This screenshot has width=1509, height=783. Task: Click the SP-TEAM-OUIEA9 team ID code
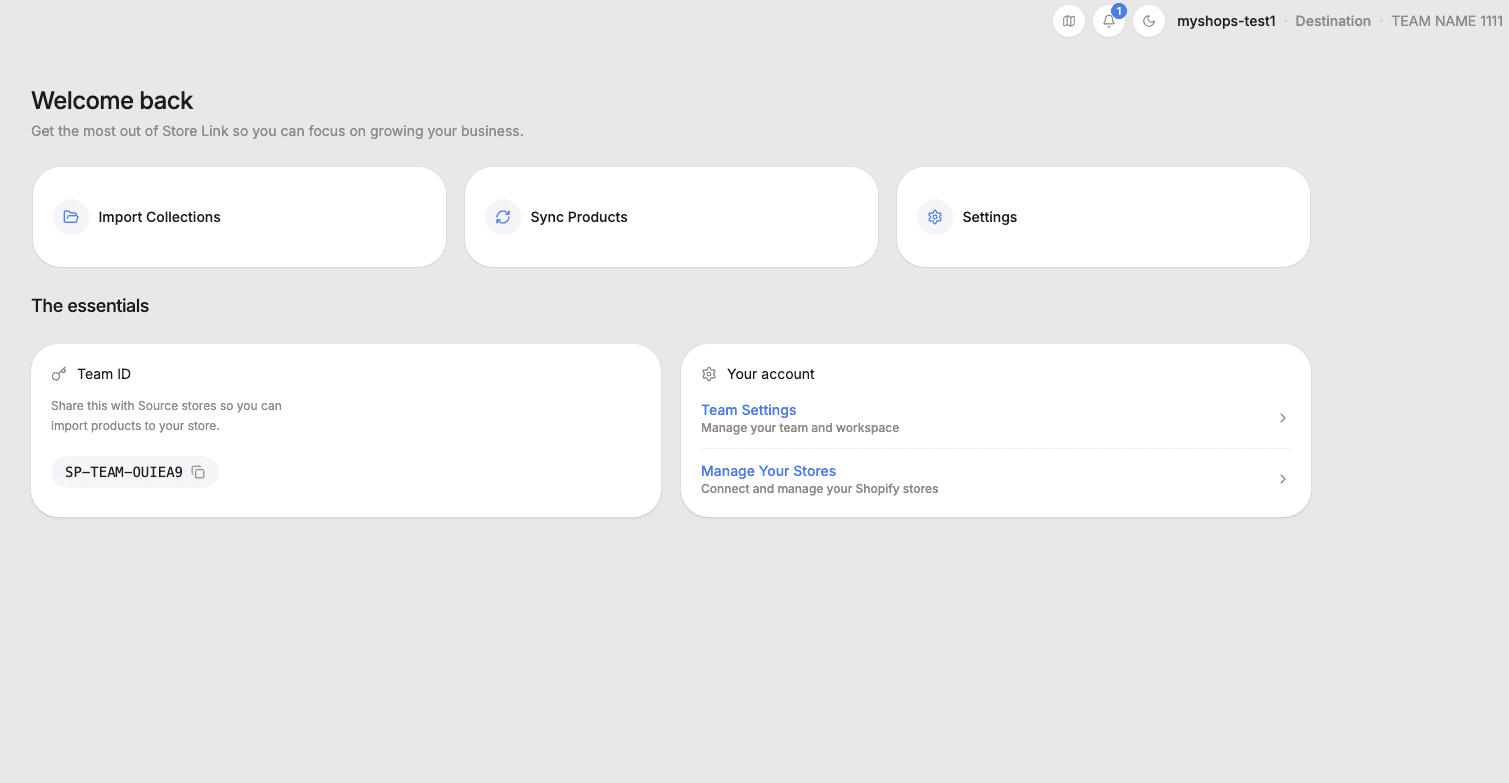(x=124, y=472)
